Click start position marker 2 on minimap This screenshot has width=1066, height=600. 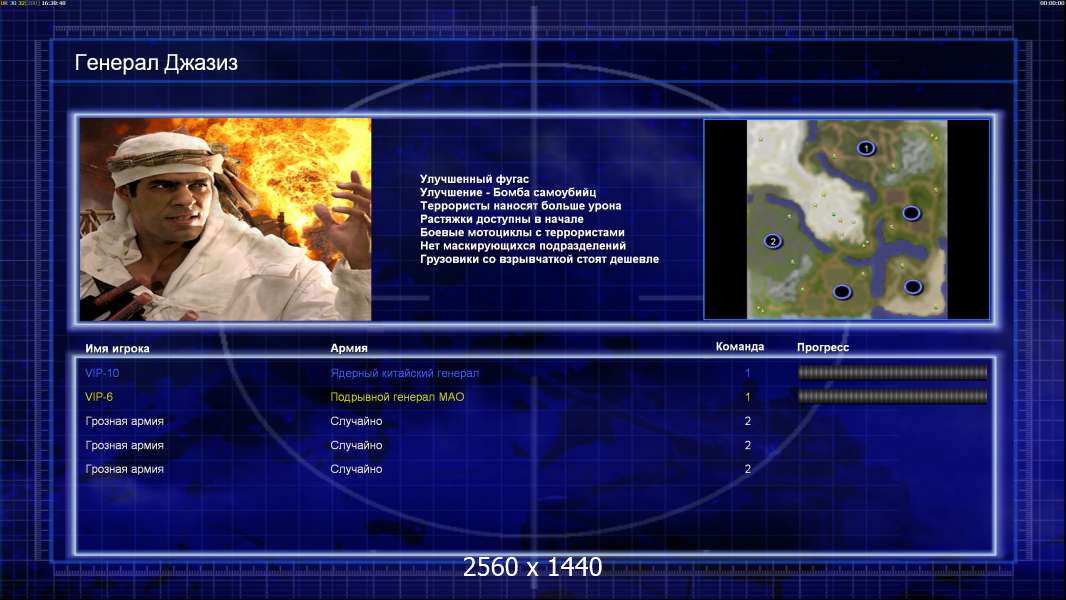point(772,241)
